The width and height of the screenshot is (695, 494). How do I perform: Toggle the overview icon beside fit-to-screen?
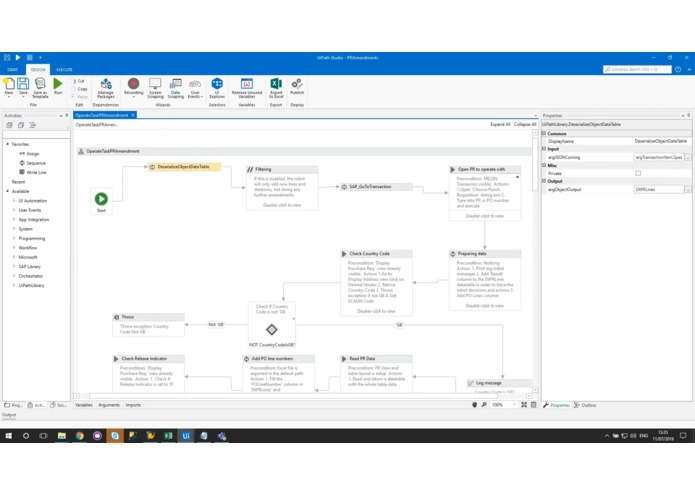[533, 405]
